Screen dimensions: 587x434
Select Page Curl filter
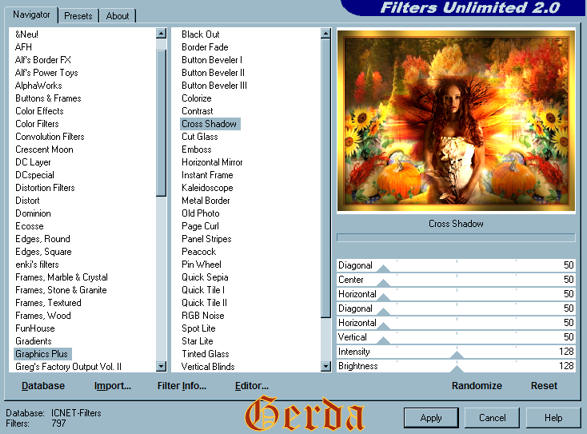pos(200,226)
